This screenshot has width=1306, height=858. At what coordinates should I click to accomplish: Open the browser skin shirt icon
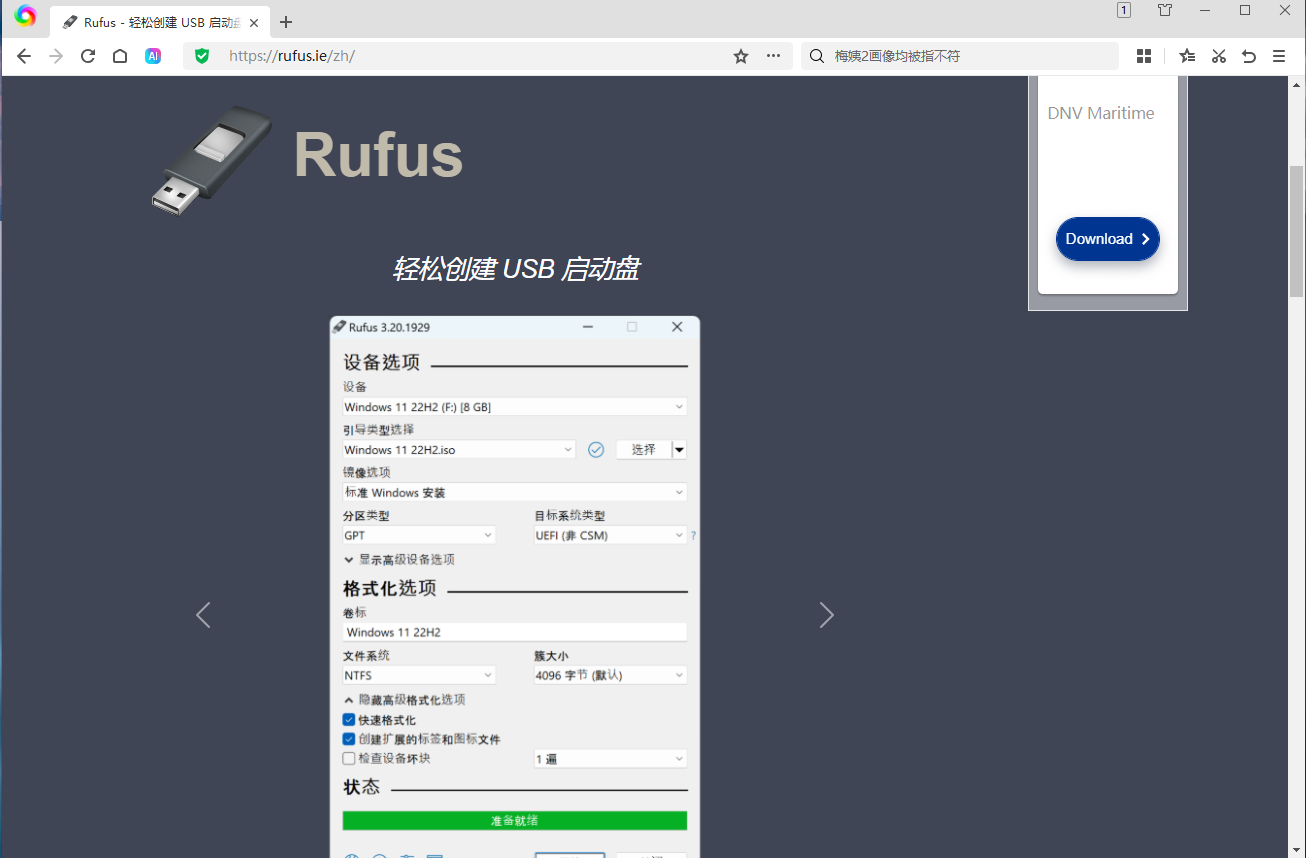click(x=1165, y=10)
